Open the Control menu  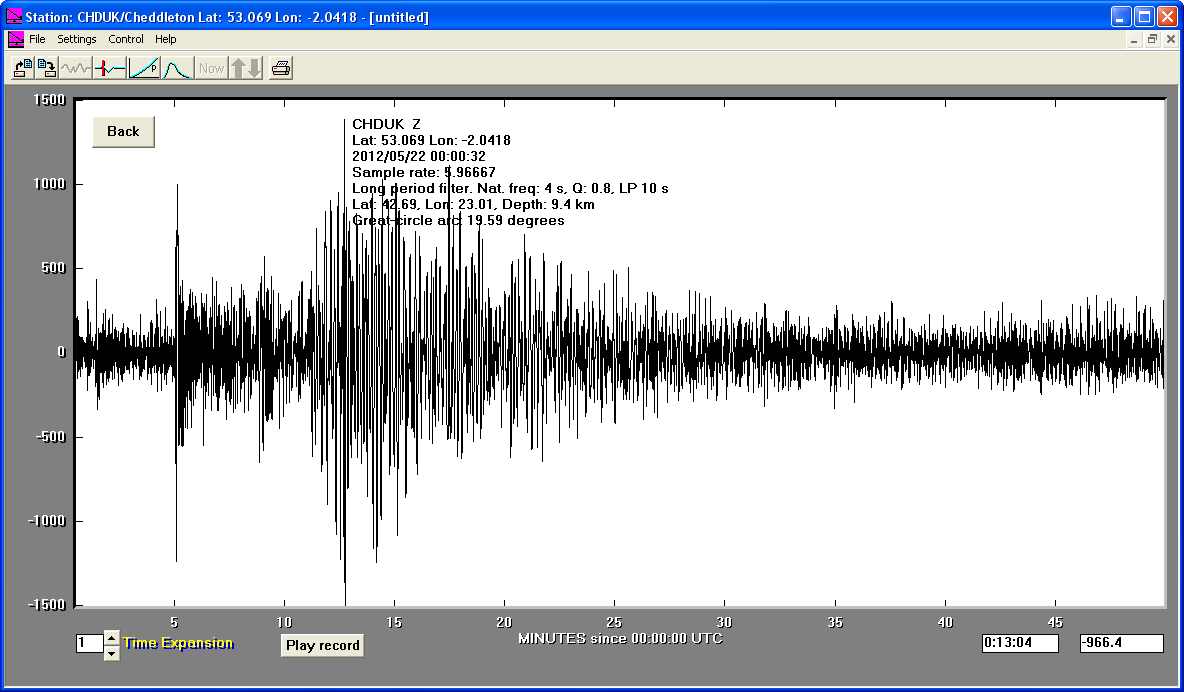pos(125,39)
